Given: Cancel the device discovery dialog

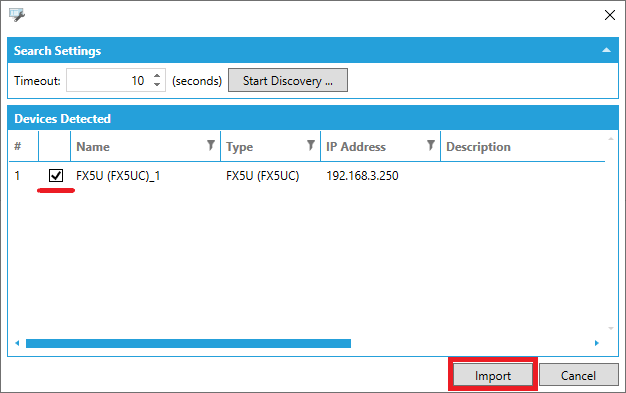Looking at the screenshot, I should coord(578,375).
